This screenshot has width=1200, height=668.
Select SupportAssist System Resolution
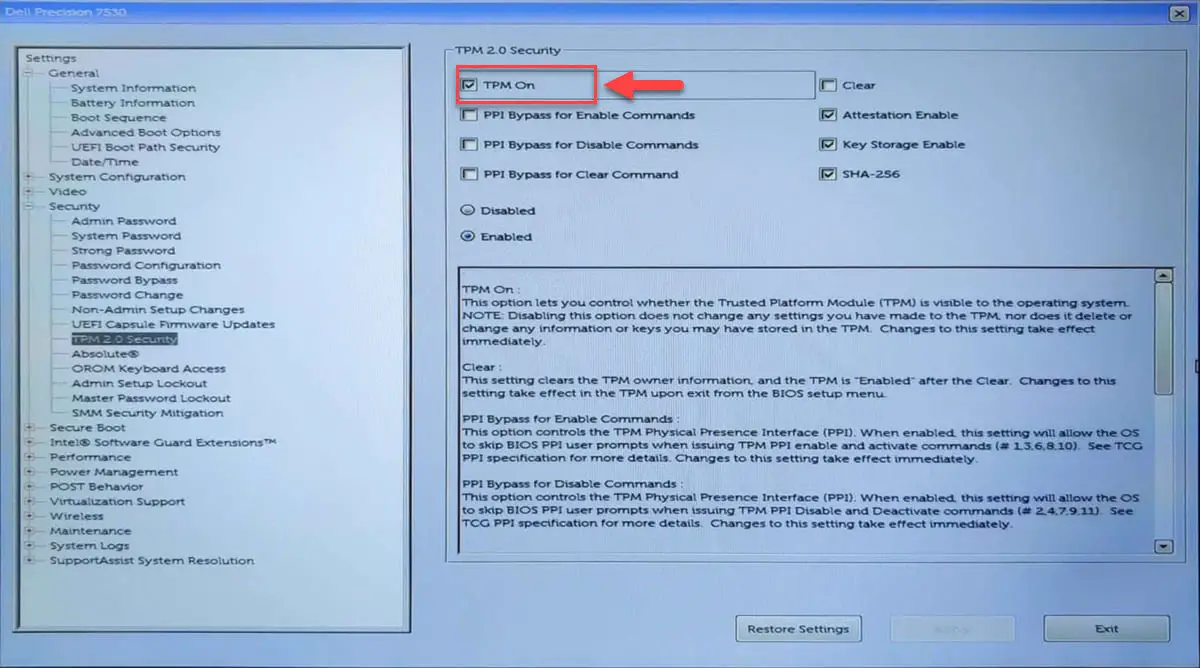tap(150, 560)
